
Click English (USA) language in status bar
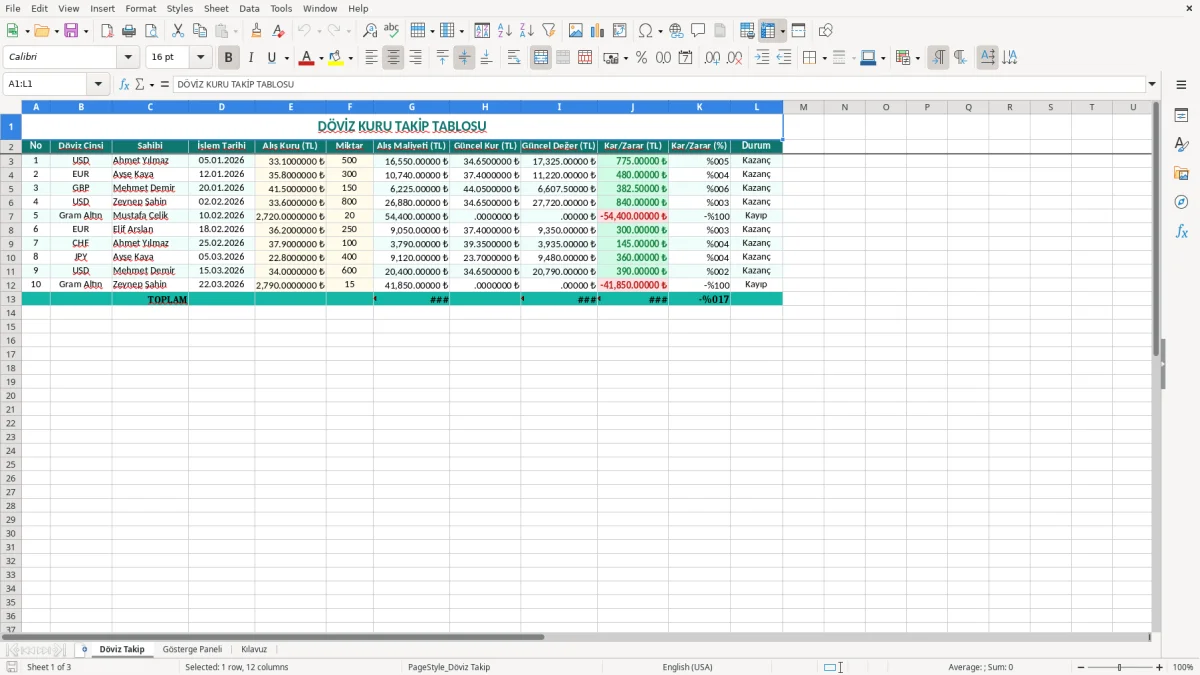tap(687, 667)
